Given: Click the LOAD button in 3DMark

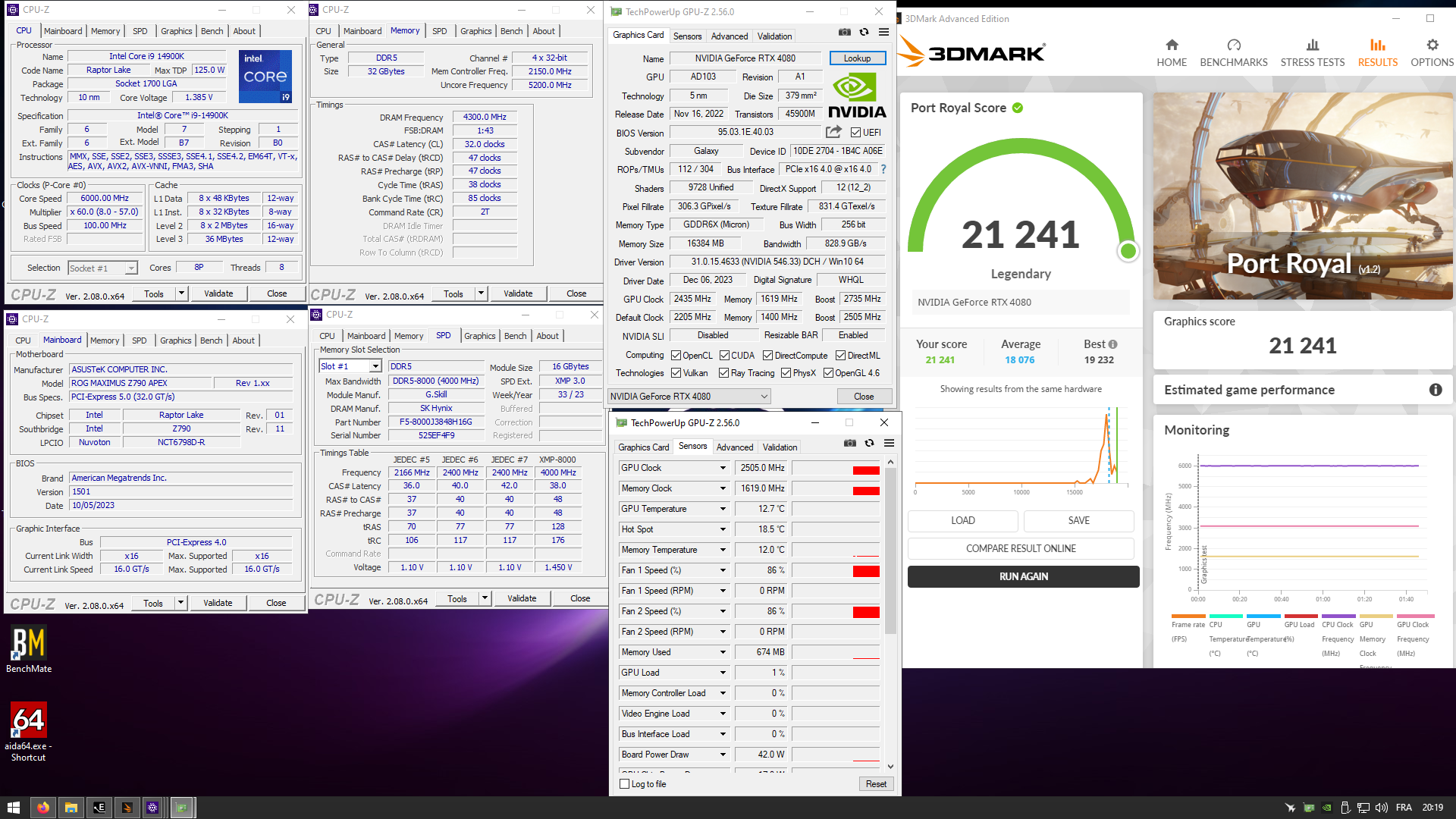Looking at the screenshot, I should [963, 520].
